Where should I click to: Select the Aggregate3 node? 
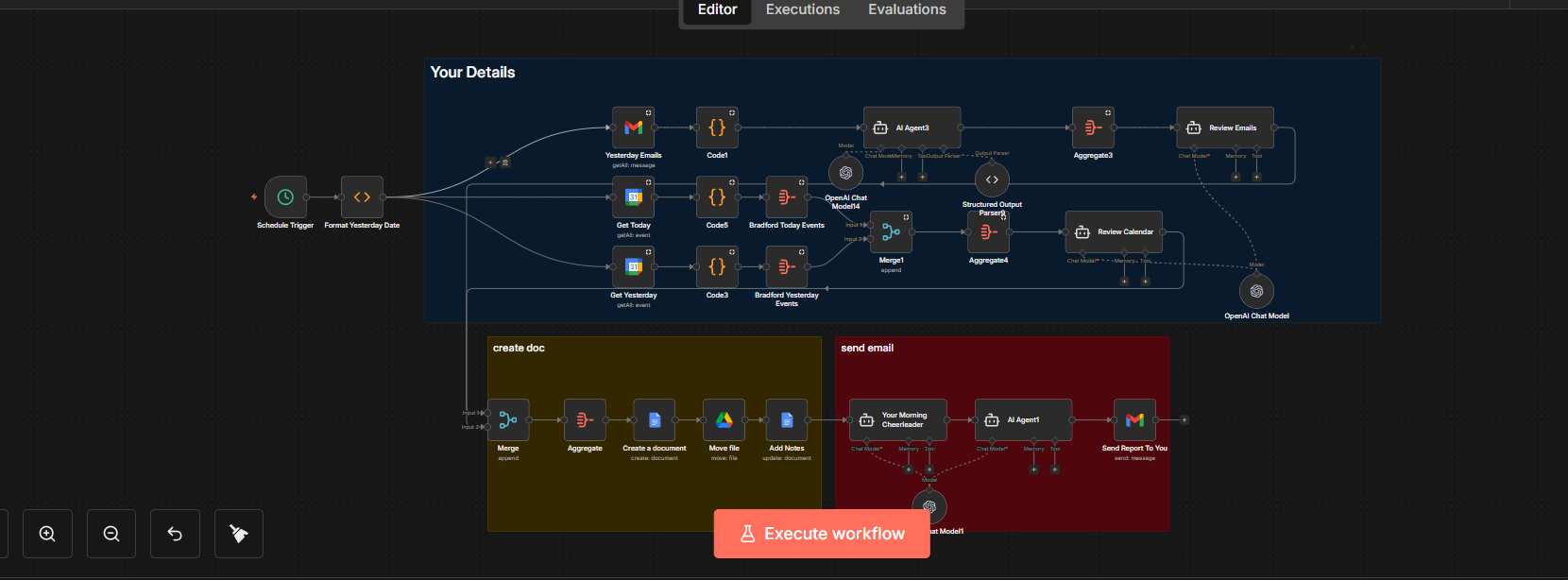[1093, 128]
